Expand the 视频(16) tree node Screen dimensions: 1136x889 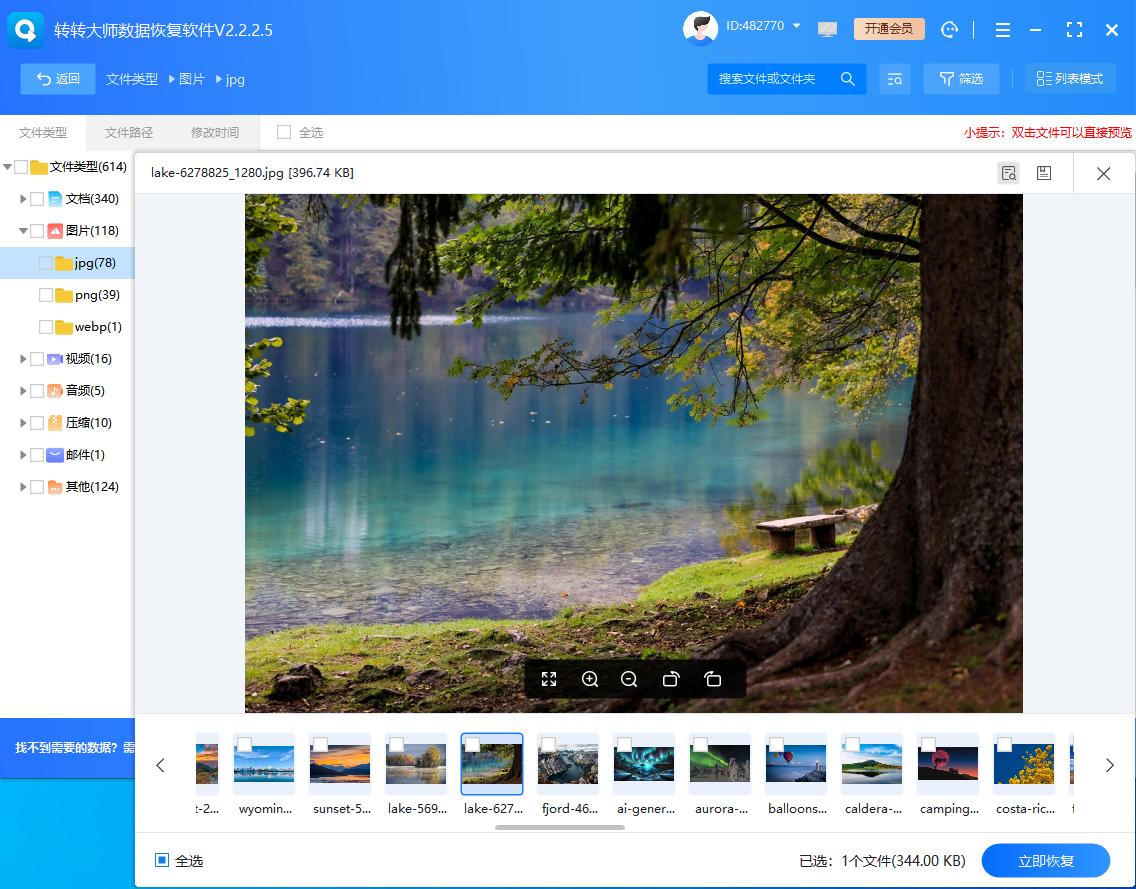[x=22, y=358]
